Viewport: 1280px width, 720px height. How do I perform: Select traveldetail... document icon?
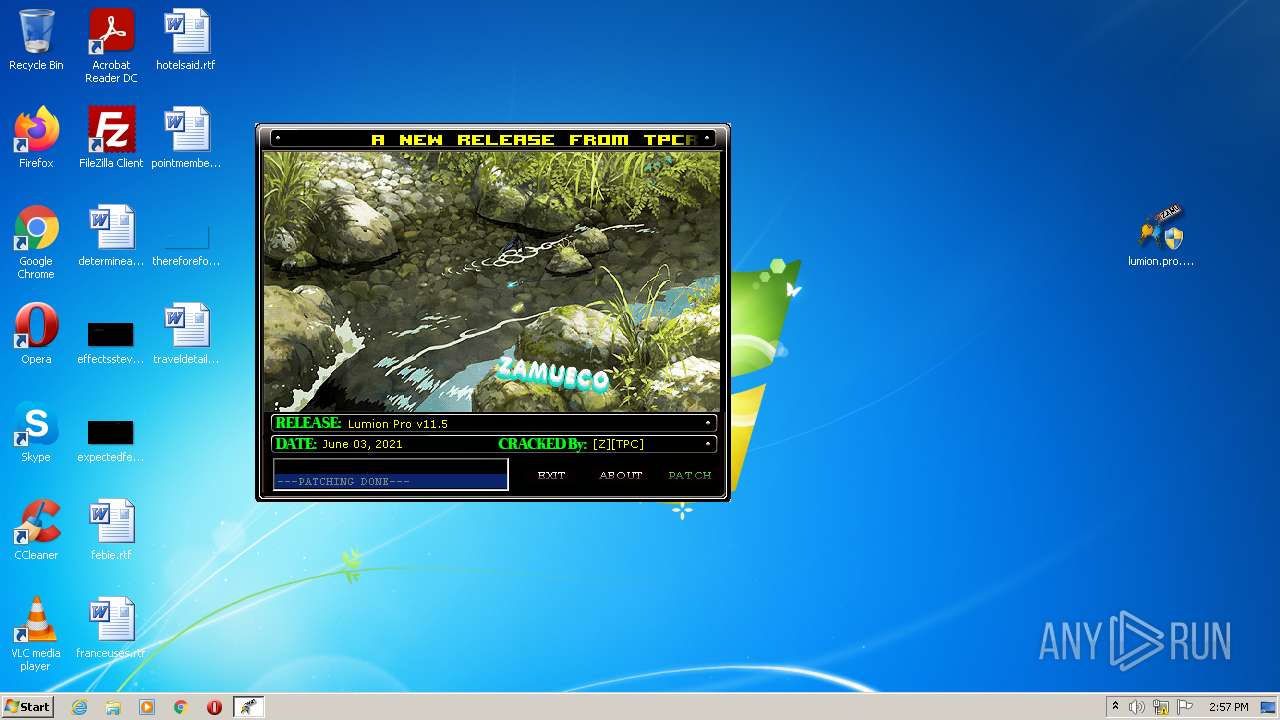click(186, 334)
